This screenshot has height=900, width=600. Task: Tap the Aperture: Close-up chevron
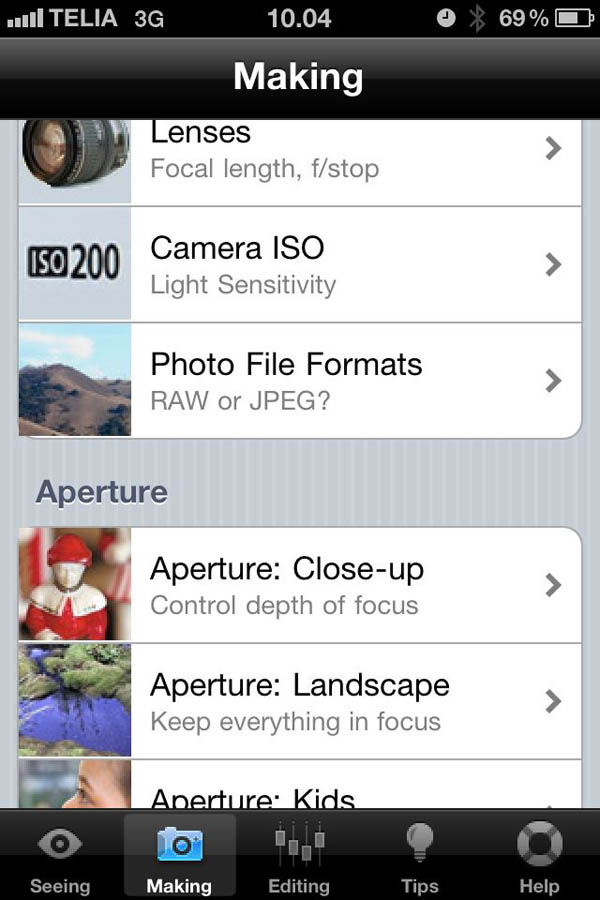[552, 585]
